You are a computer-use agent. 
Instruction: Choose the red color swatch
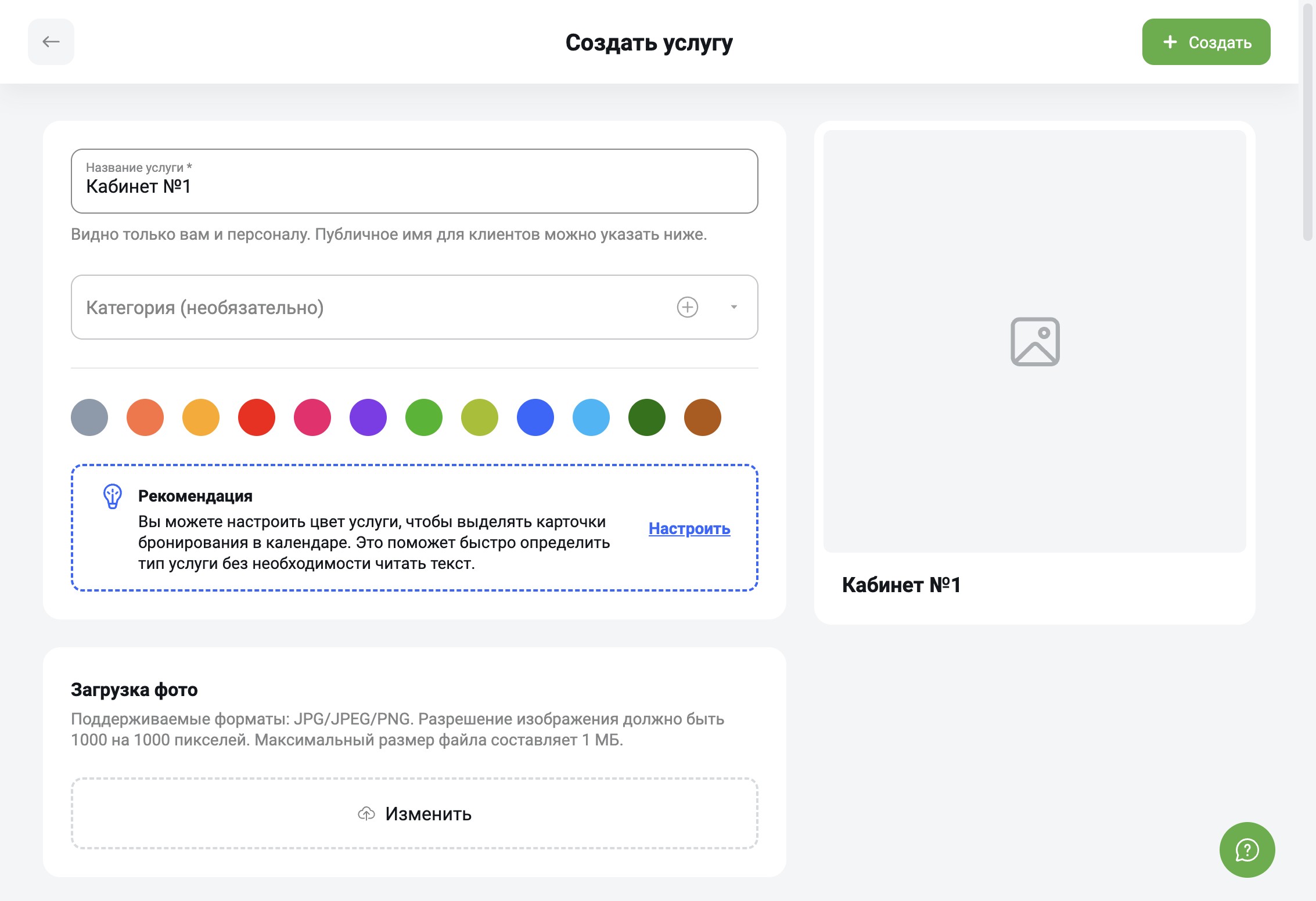[x=257, y=417]
